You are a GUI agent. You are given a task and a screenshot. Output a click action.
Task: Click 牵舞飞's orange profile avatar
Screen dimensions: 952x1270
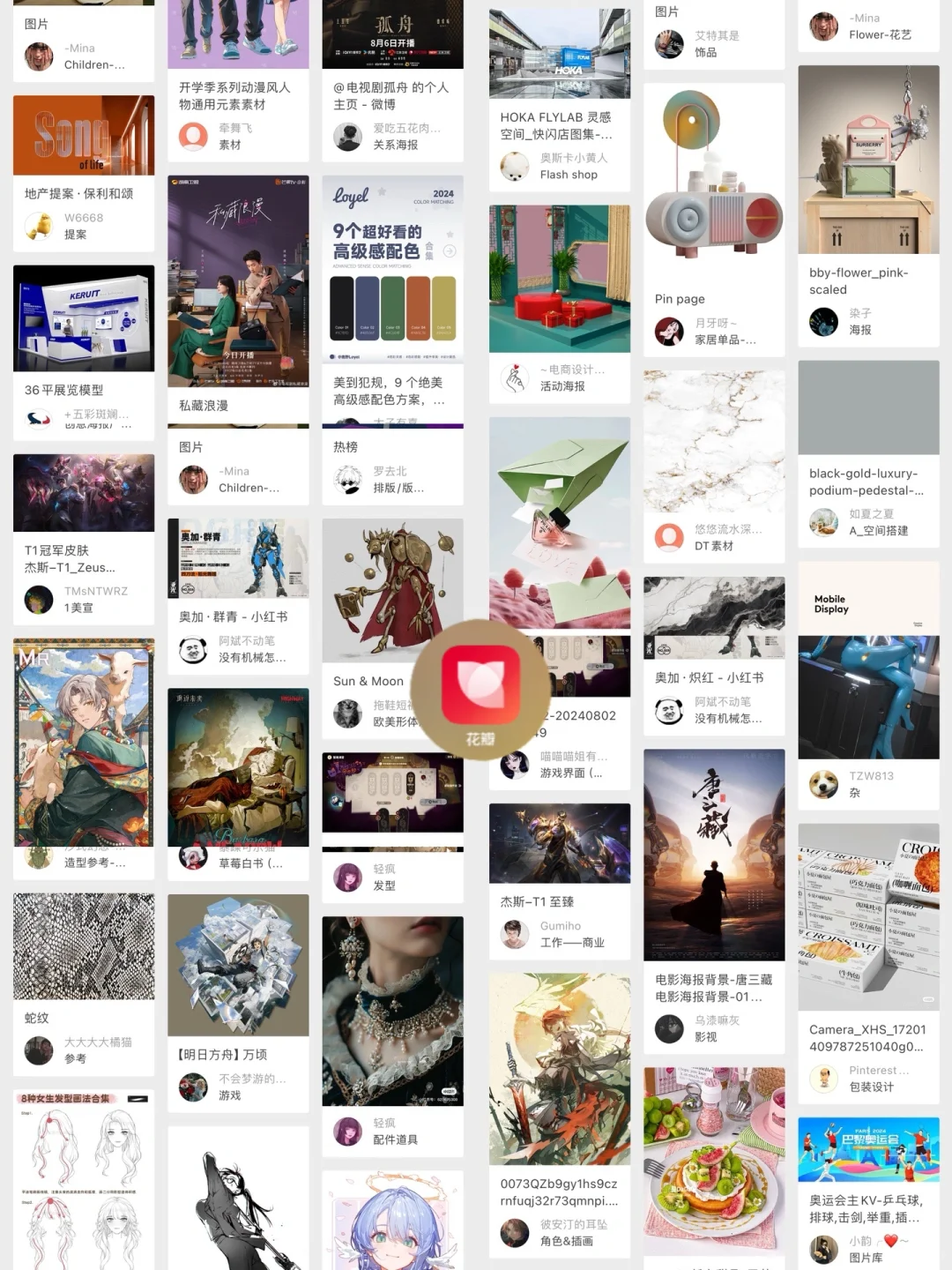pyautogui.click(x=193, y=137)
